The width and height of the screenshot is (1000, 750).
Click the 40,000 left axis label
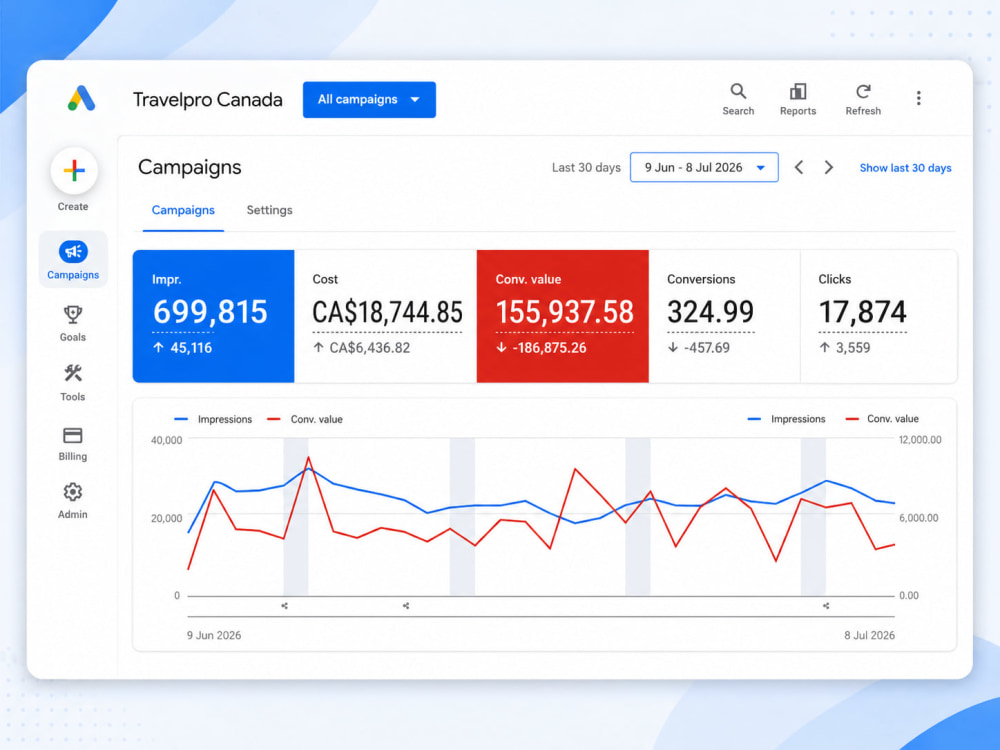(x=166, y=440)
